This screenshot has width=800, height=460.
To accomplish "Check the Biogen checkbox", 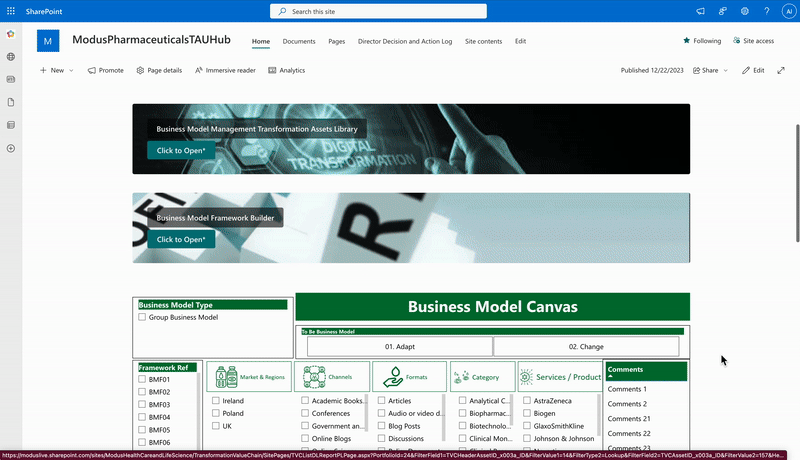I will coord(527,413).
